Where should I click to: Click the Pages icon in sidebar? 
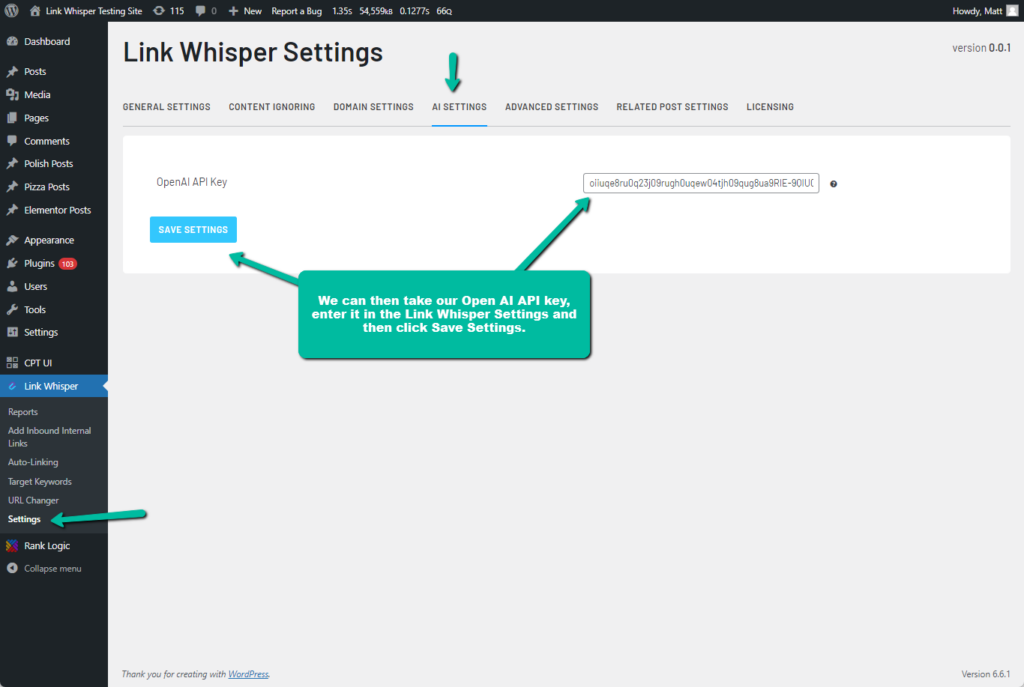[x=12, y=118]
